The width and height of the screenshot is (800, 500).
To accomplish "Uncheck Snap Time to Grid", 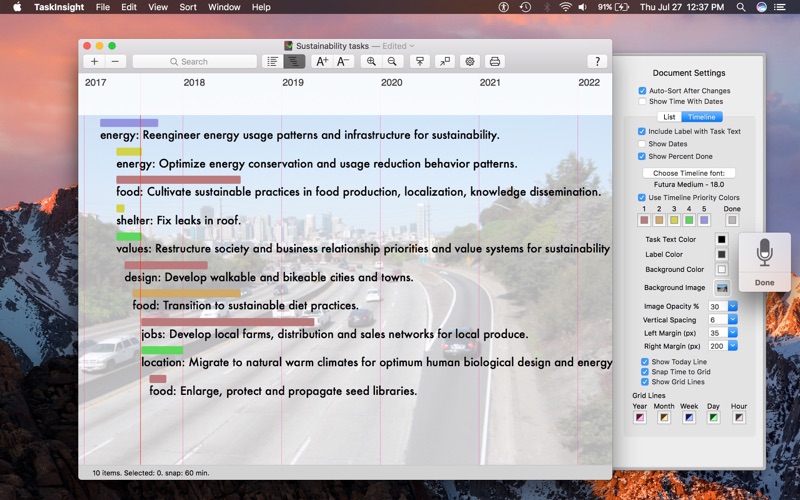I will [x=645, y=372].
